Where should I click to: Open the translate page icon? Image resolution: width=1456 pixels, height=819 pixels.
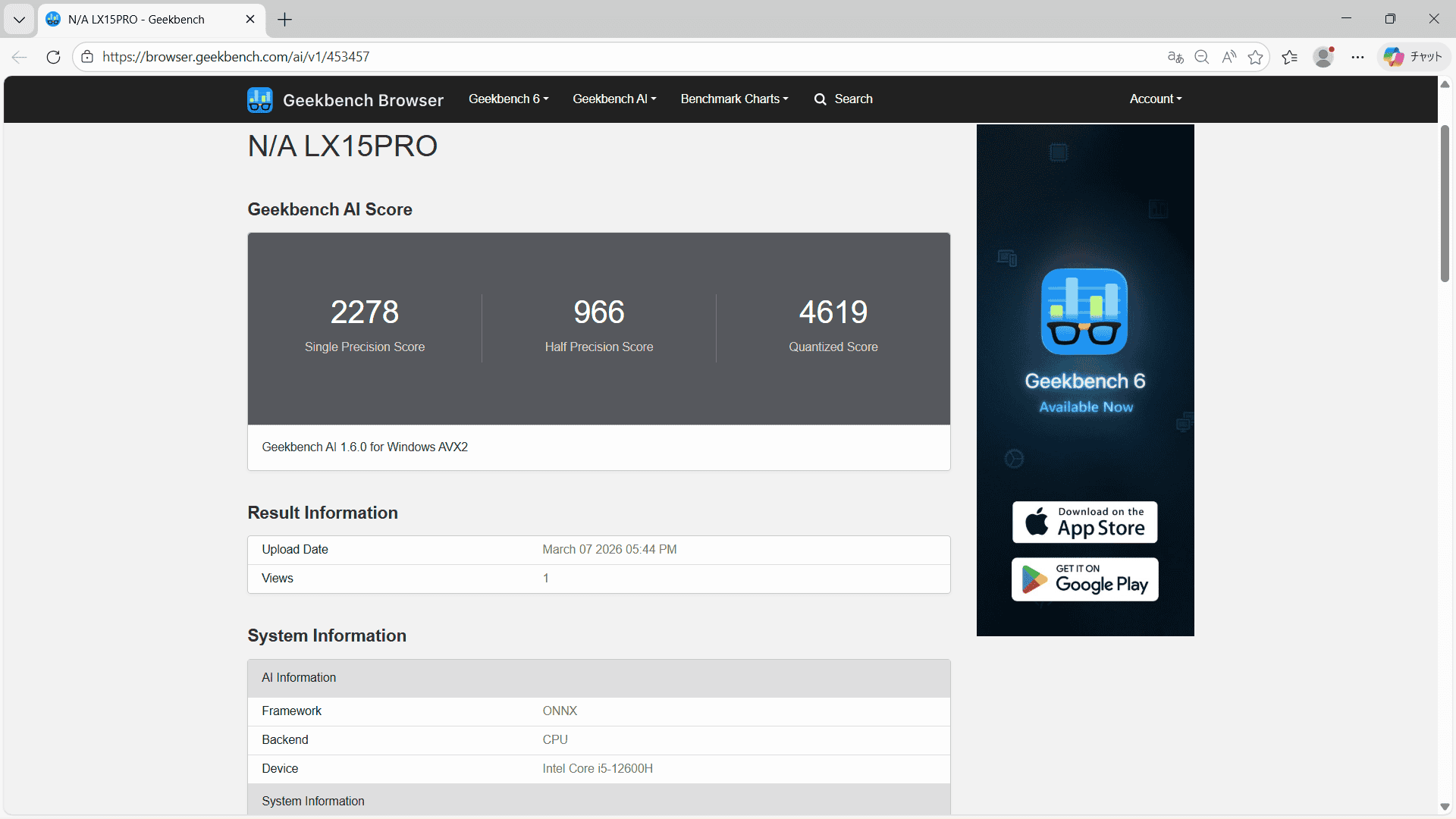[x=1175, y=56]
